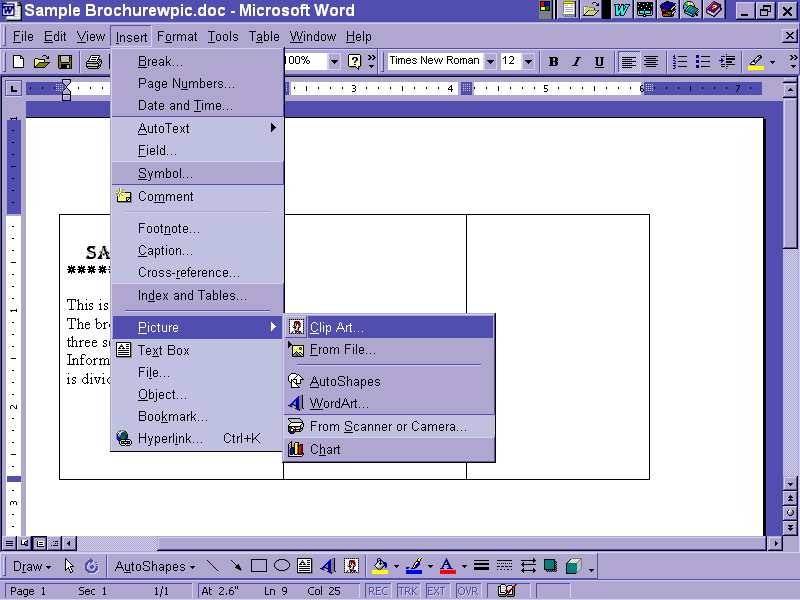Select the Oval drawing tool
The width and height of the screenshot is (800, 600).
[282, 566]
